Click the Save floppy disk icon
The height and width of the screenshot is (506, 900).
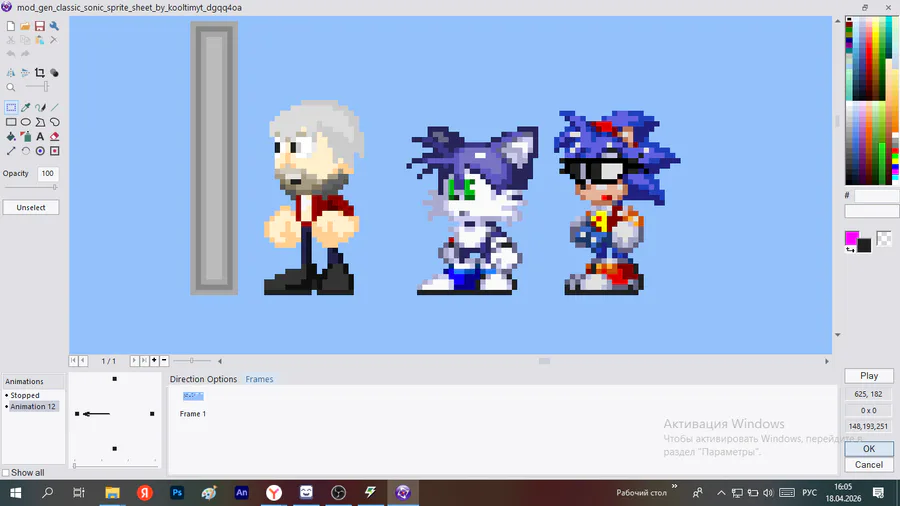[40, 26]
